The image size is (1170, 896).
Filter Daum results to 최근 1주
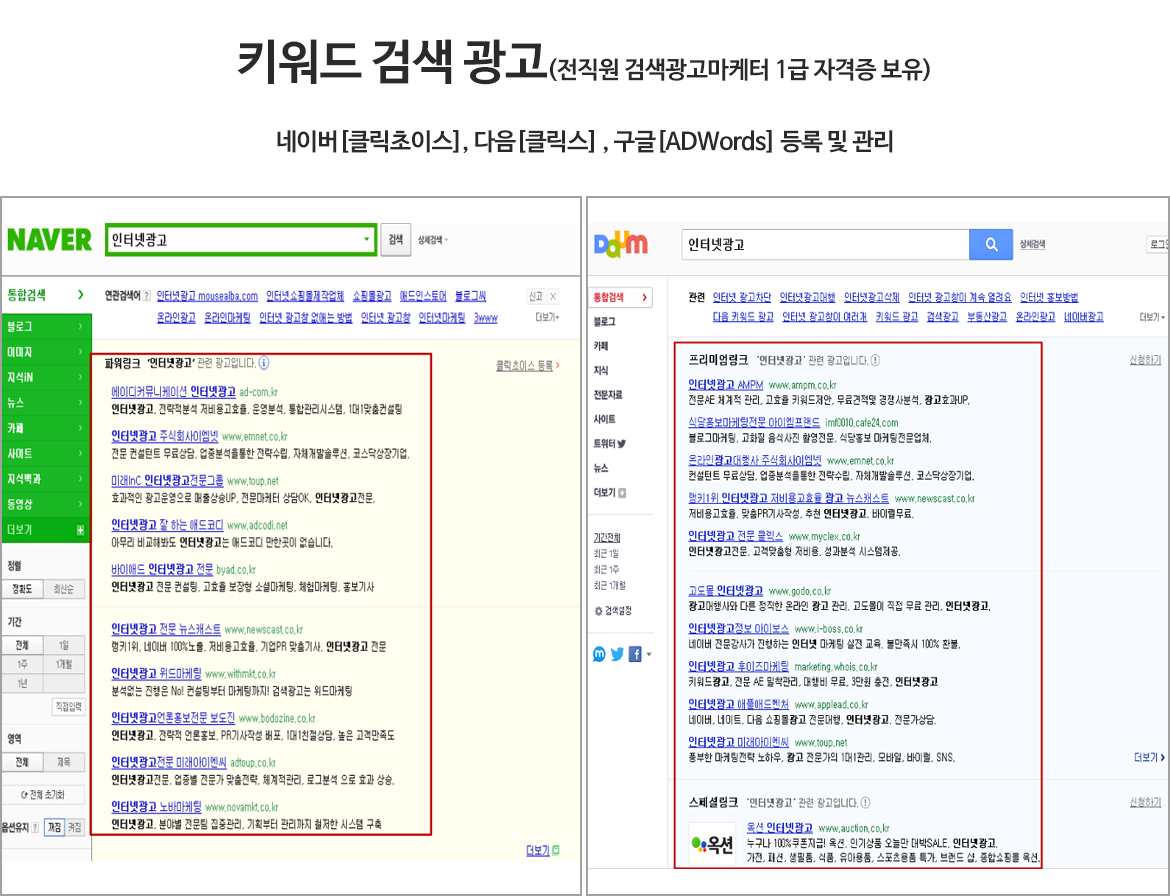click(x=606, y=569)
